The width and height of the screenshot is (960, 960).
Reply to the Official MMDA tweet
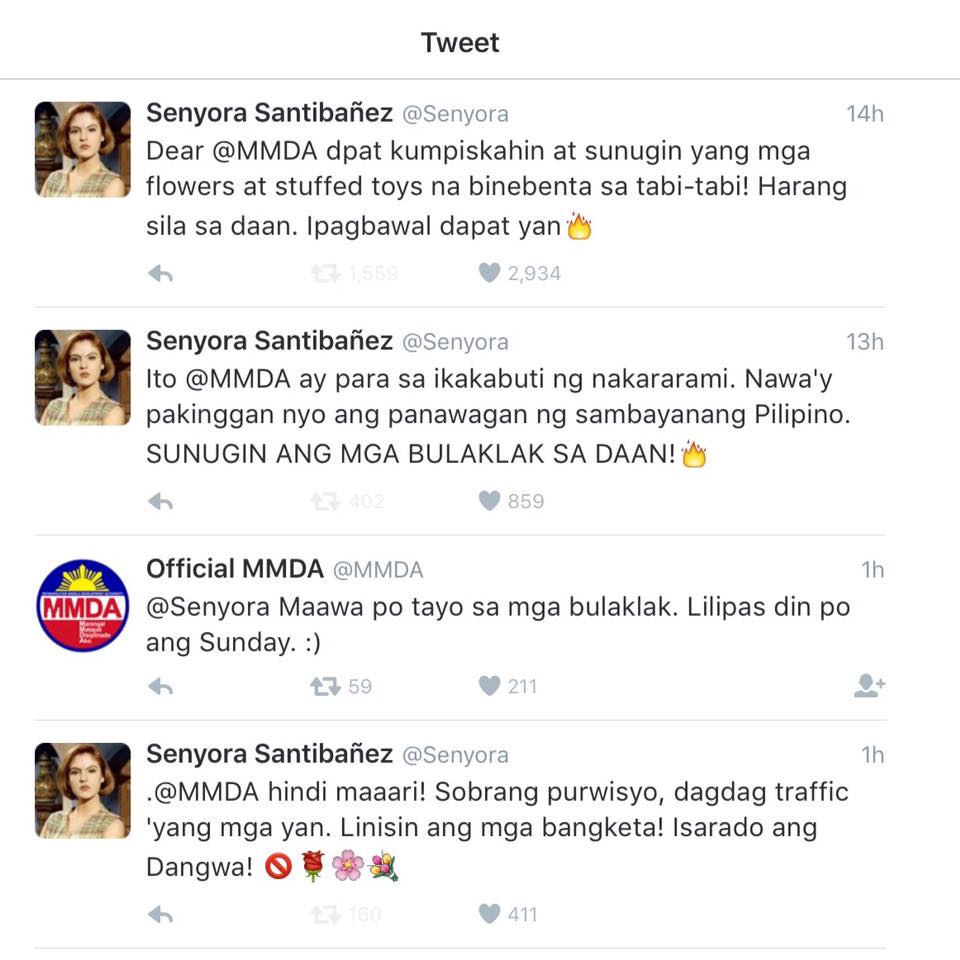point(160,687)
